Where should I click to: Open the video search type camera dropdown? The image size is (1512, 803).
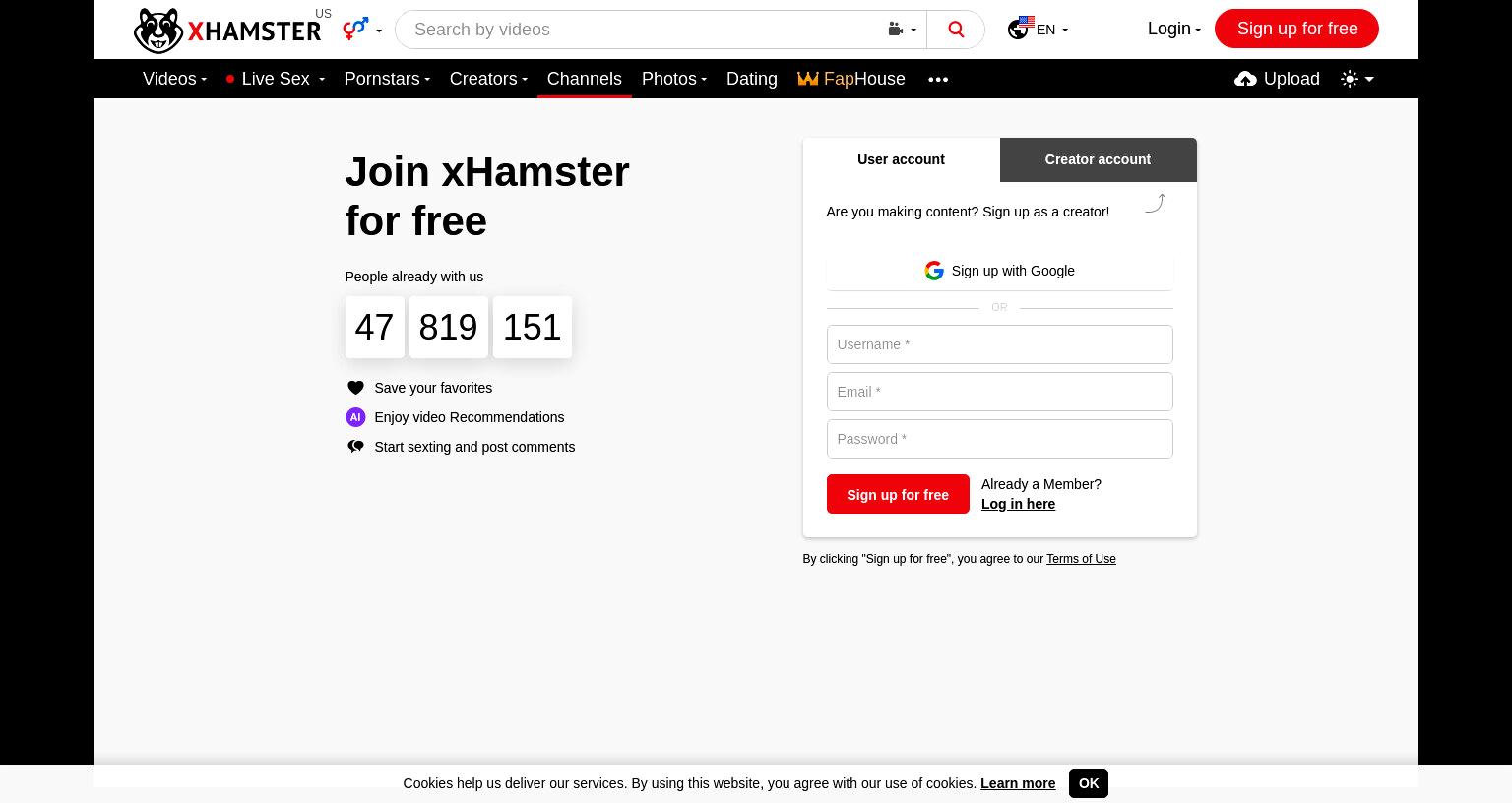click(902, 30)
